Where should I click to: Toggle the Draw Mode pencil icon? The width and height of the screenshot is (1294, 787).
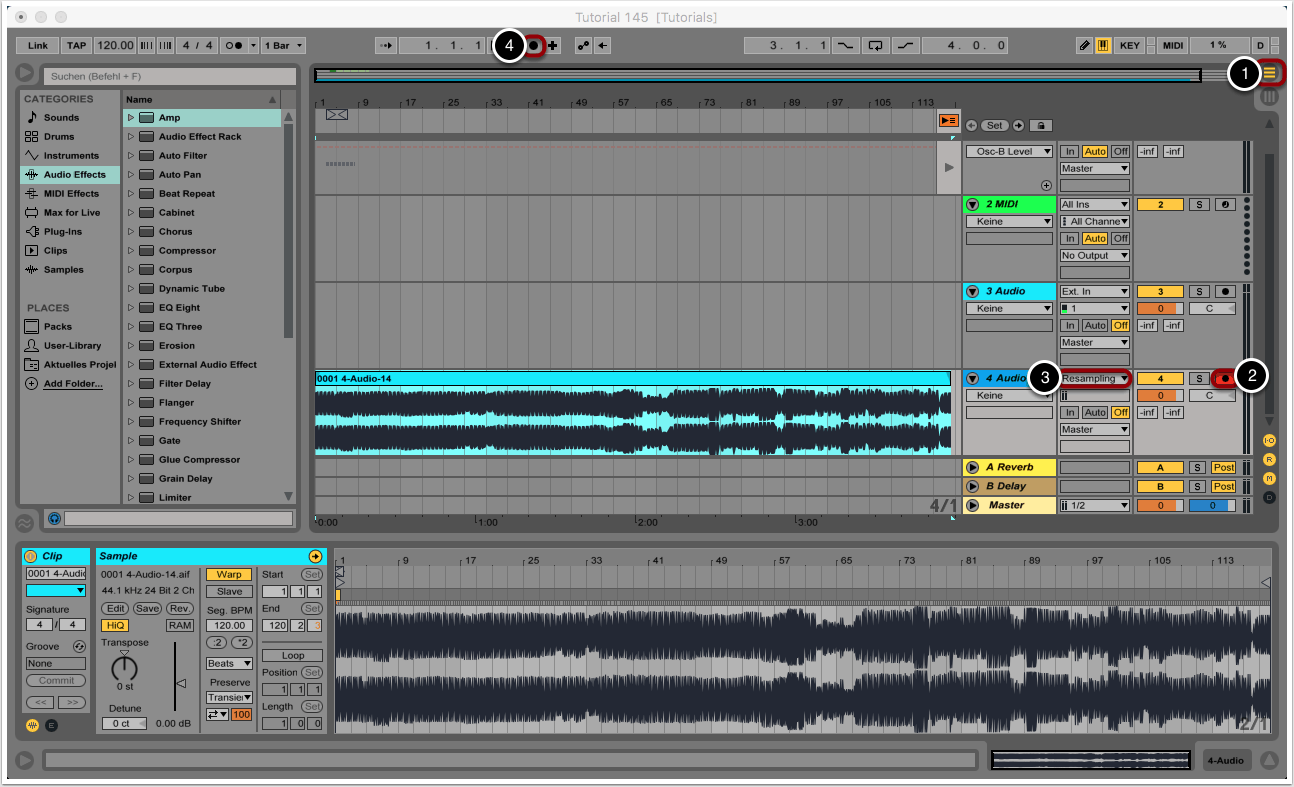coord(1085,46)
